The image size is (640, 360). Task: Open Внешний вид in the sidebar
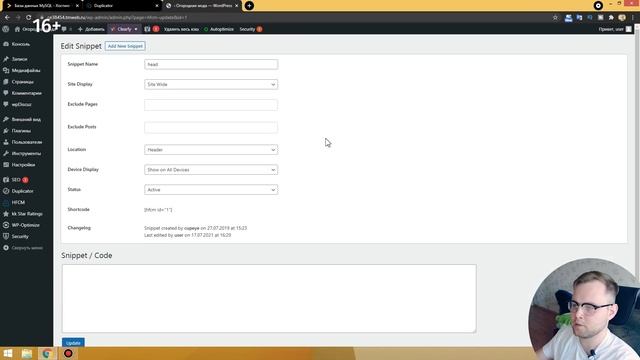[26, 120]
